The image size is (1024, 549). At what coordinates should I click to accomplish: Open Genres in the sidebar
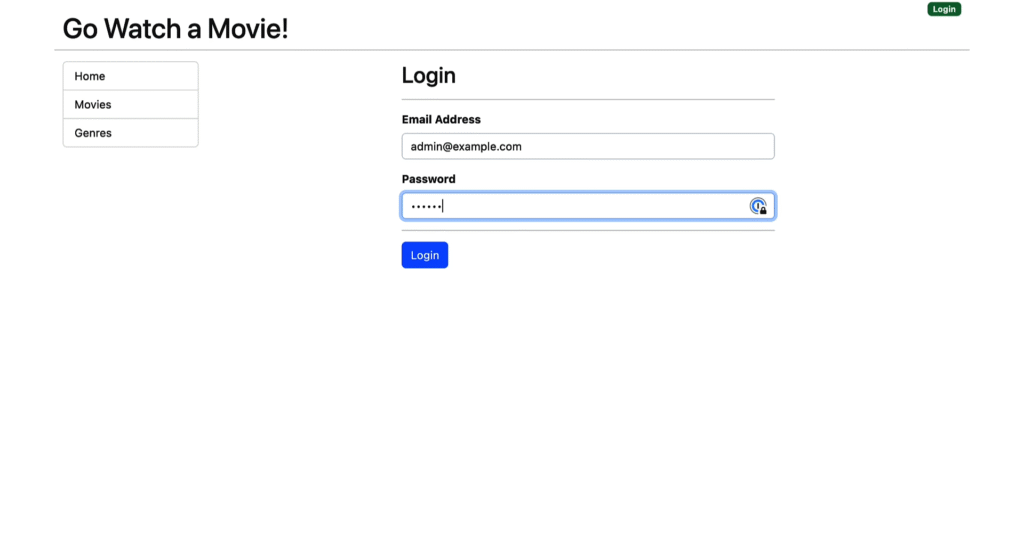tap(131, 133)
